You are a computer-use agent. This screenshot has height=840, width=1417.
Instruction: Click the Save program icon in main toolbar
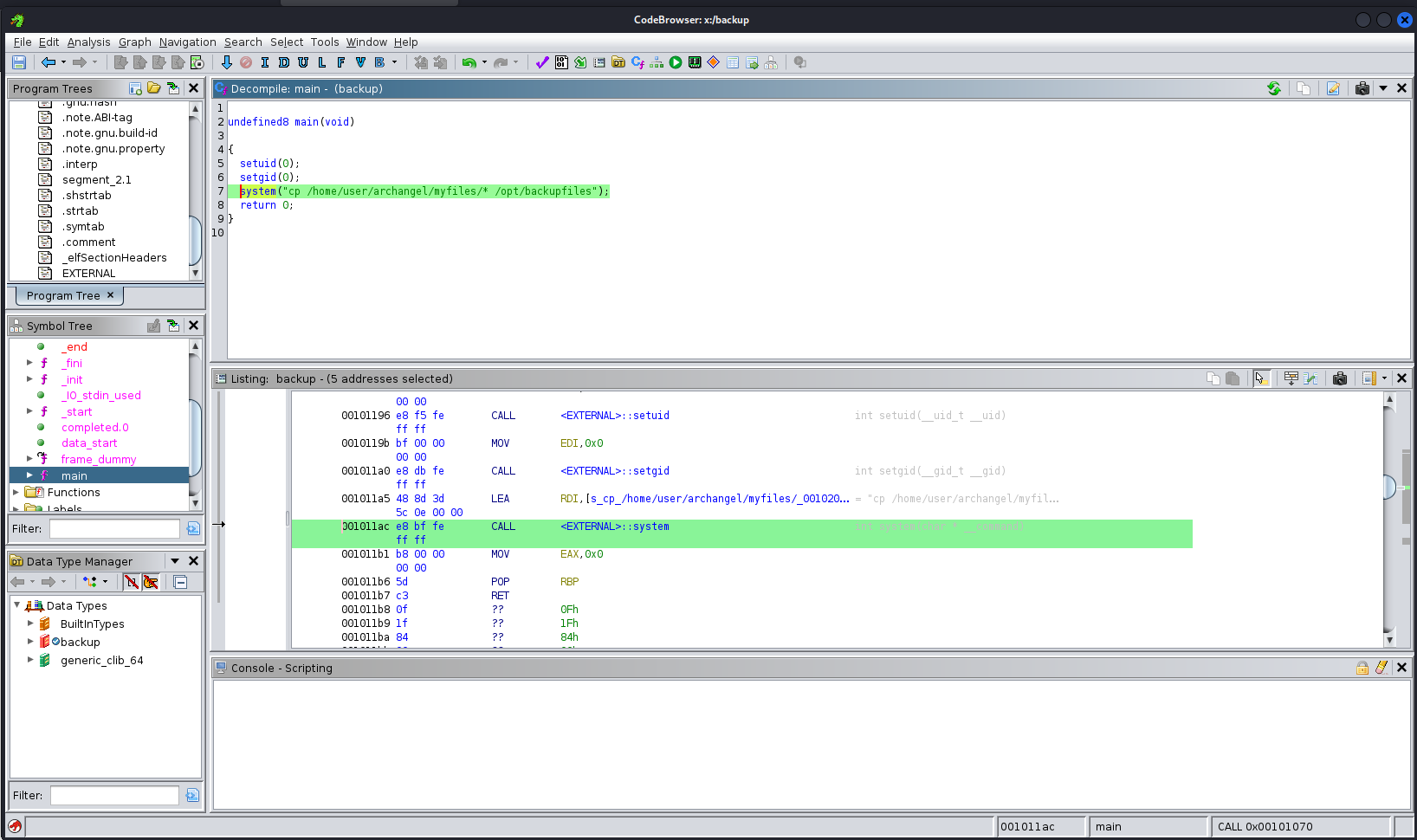pos(19,62)
